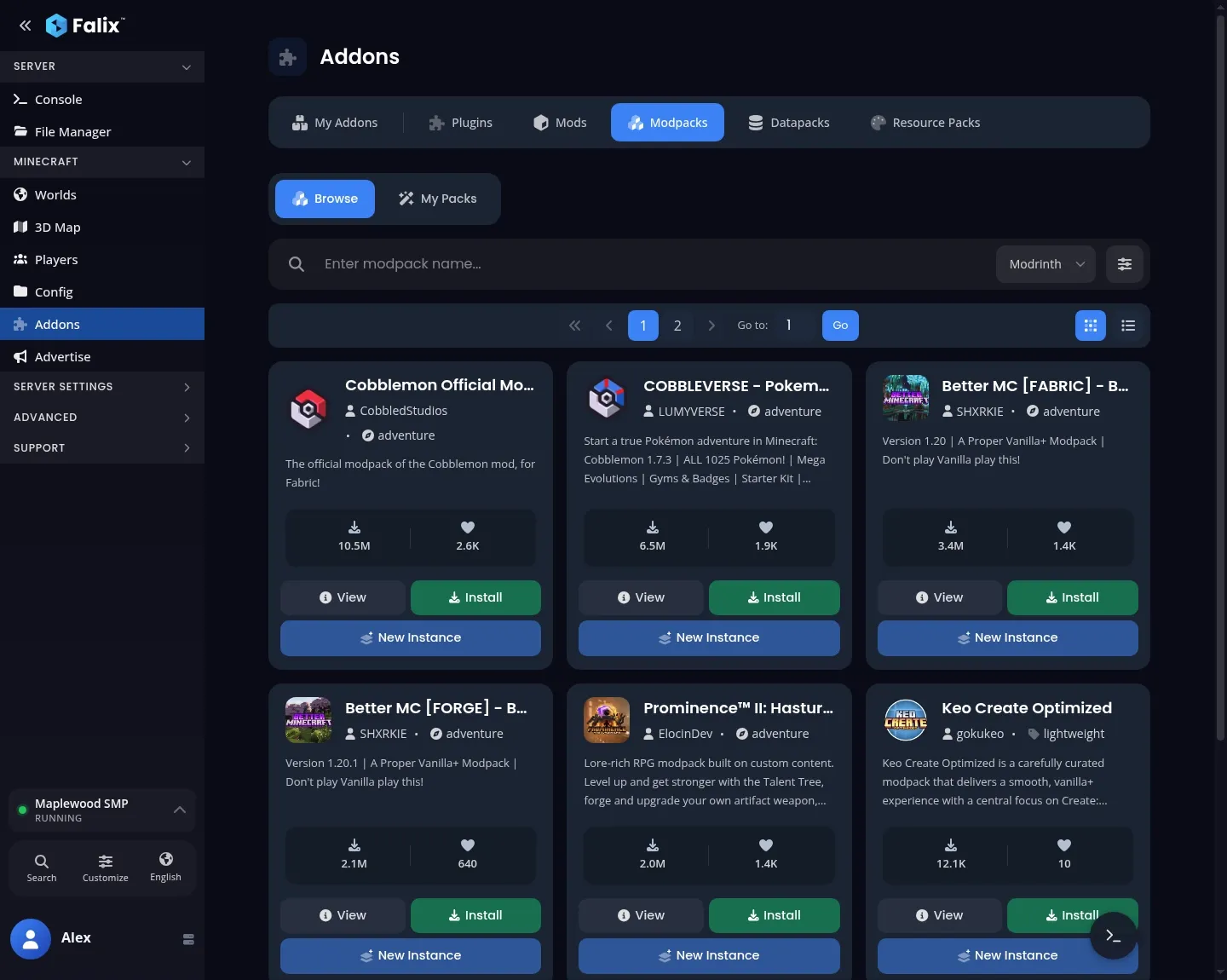This screenshot has height=980, width=1227.
Task: Go to next page arrow
Action: point(711,326)
